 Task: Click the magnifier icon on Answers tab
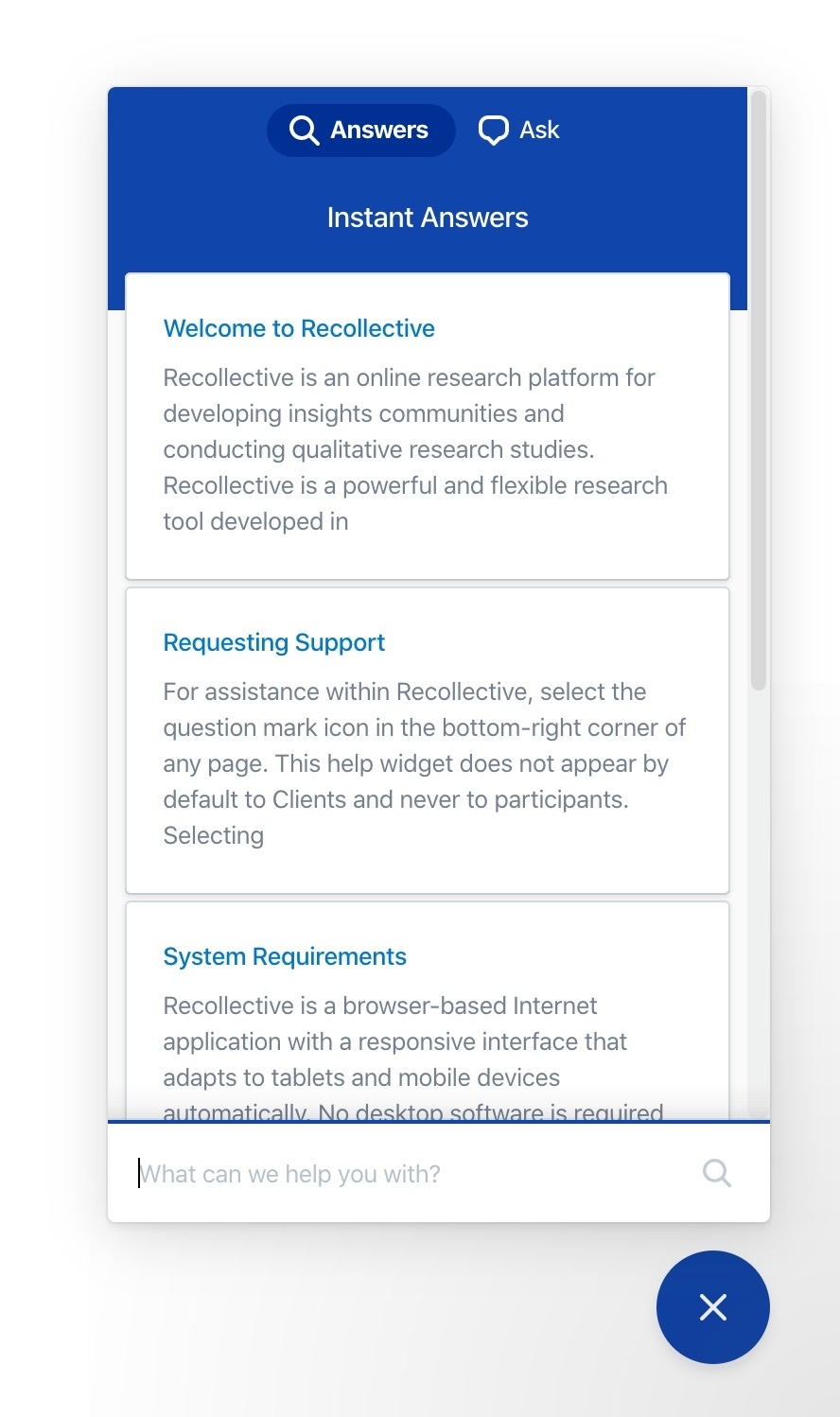point(304,131)
